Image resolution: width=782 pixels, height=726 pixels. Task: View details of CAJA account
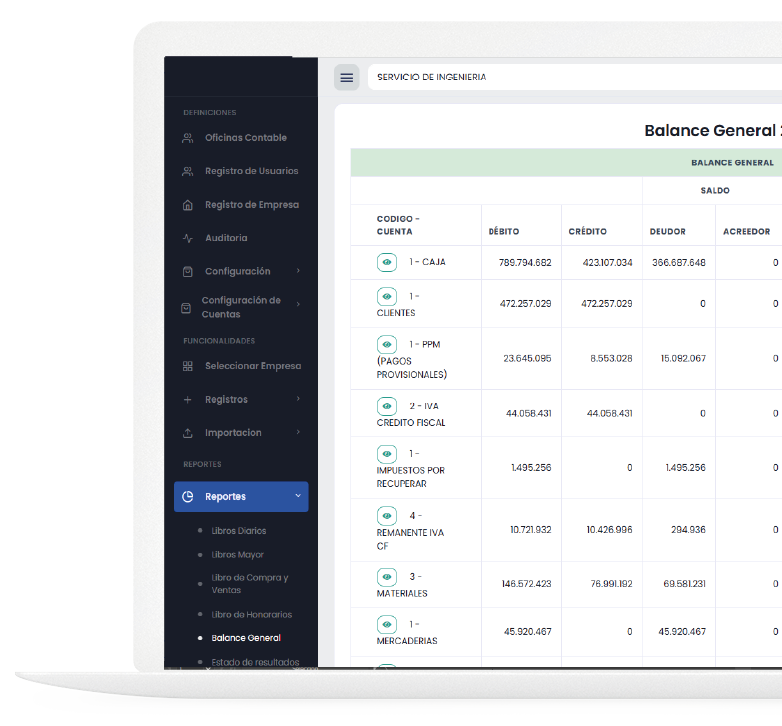[387, 262]
